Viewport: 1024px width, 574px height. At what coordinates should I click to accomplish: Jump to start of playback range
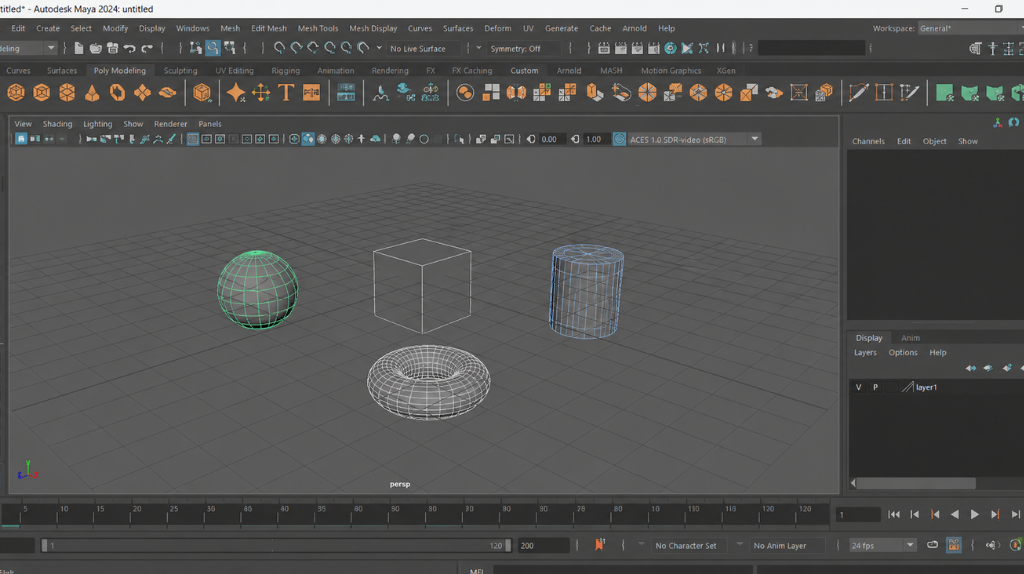[x=893, y=515]
